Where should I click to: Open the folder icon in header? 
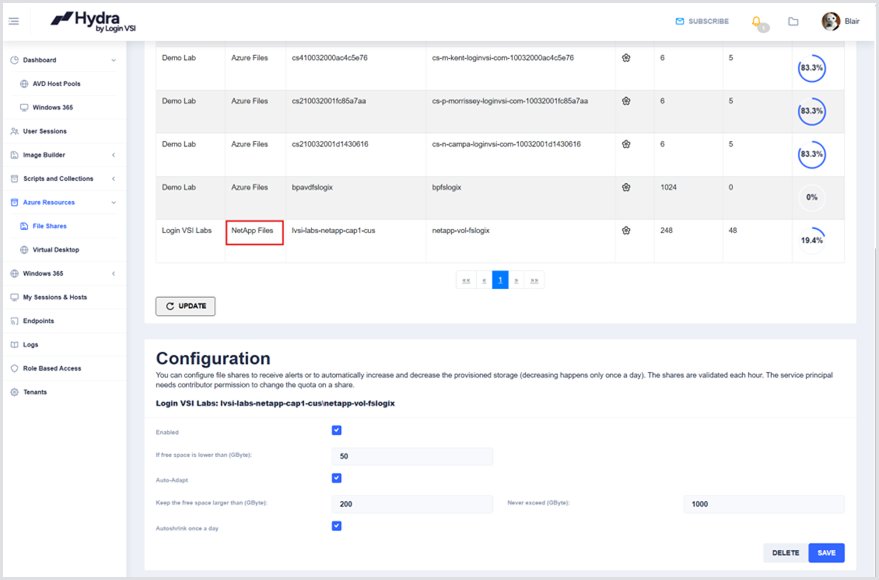pyautogui.click(x=793, y=21)
